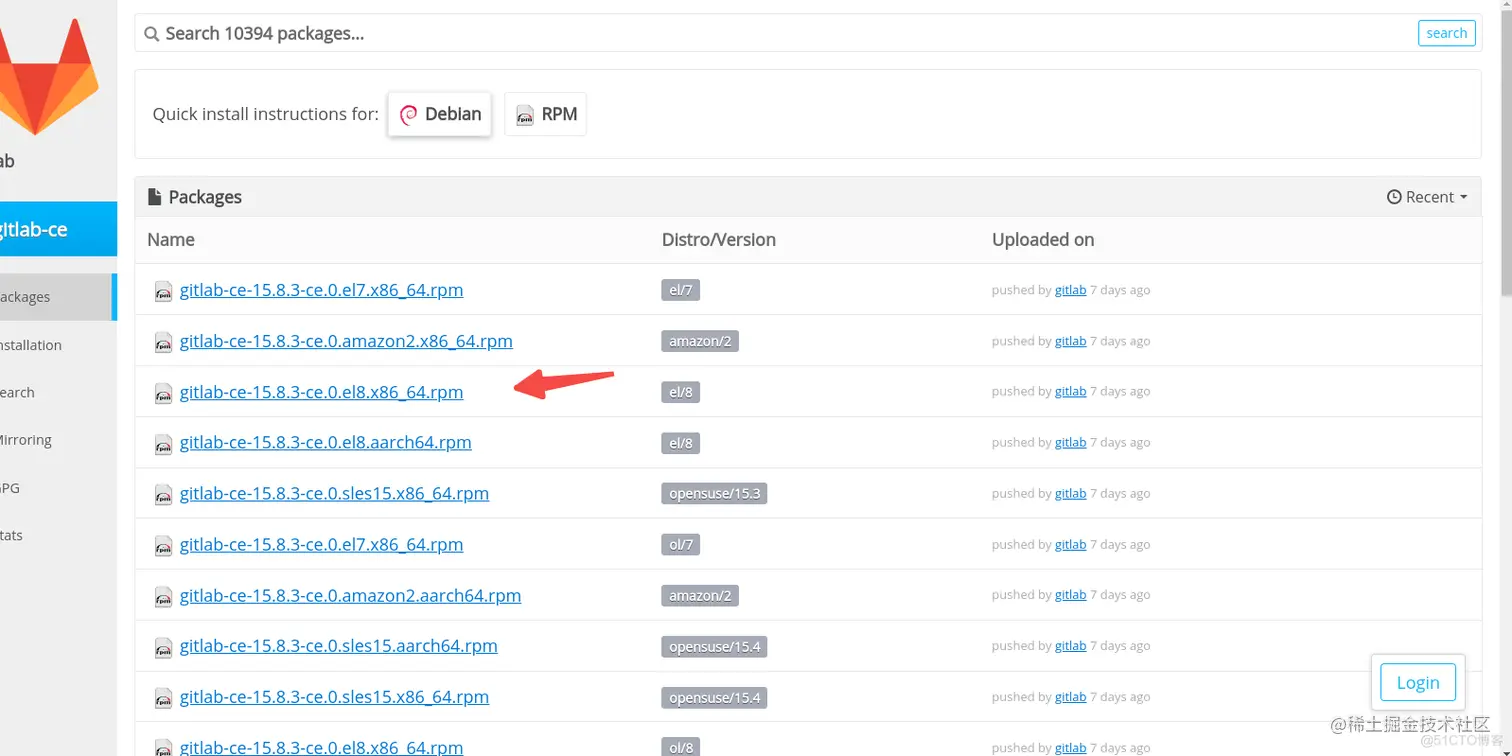1512x756 pixels.
Task: Open gitlab-ce-15.8.3-ce.0.sles15.aarch64.rpm link
Action: 338,646
